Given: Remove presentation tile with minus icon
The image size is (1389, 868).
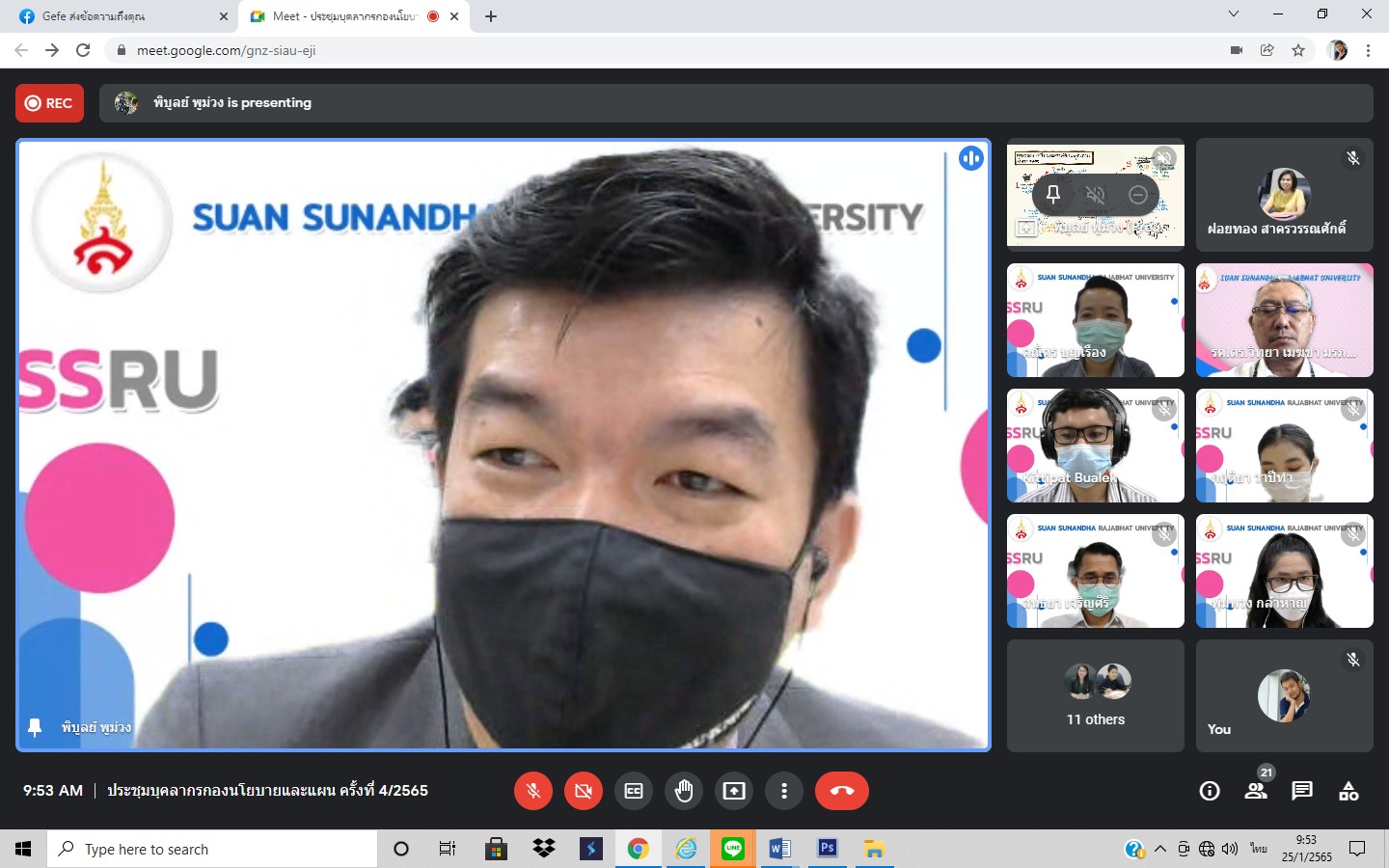Looking at the screenshot, I should (1138, 195).
